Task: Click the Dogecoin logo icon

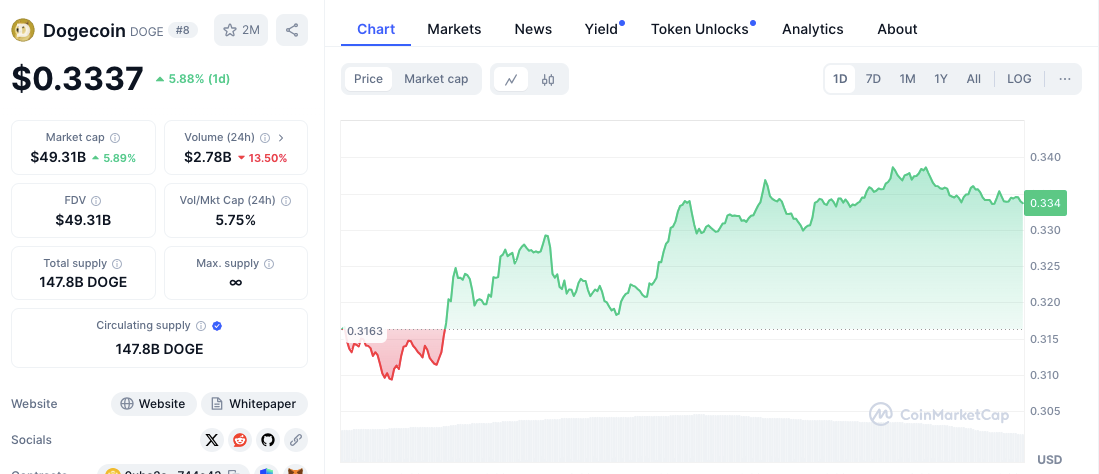Action: [23, 29]
